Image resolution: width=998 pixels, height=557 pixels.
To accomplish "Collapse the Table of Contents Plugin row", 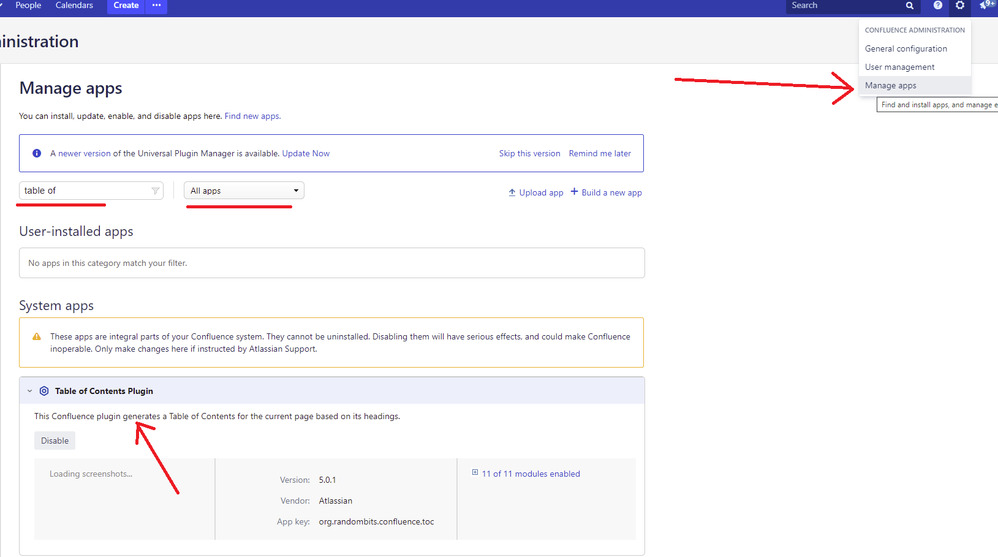I will 29,391.
